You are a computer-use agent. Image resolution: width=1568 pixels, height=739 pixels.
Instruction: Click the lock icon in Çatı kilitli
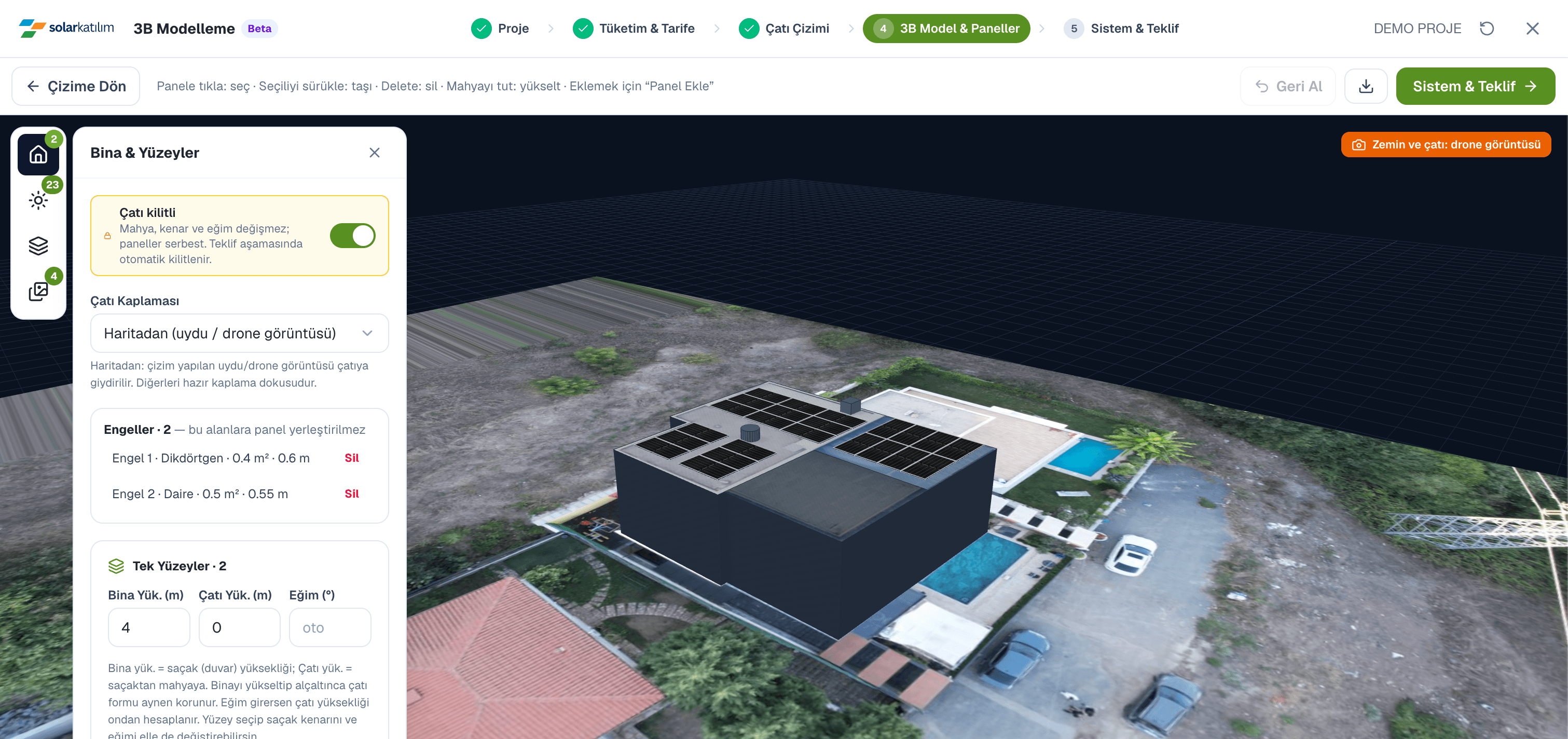click(108, 236)
